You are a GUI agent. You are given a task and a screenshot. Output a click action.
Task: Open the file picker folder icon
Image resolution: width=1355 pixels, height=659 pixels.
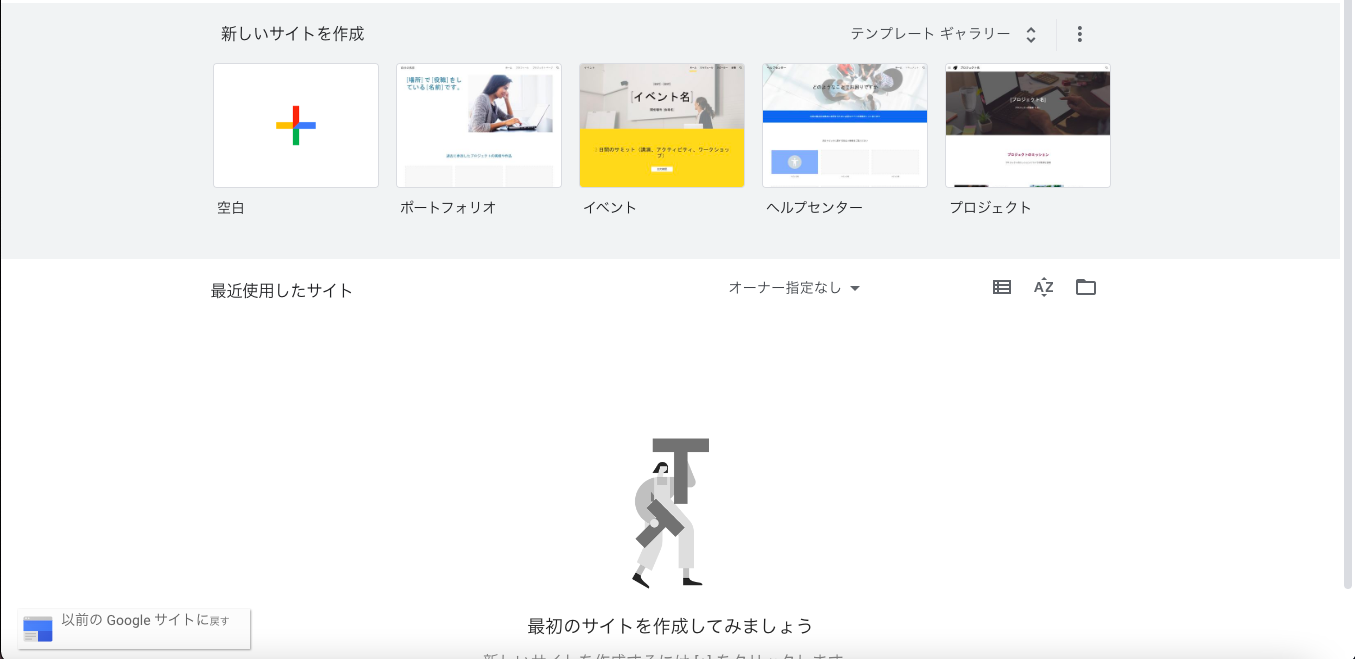pos(1086,287)
